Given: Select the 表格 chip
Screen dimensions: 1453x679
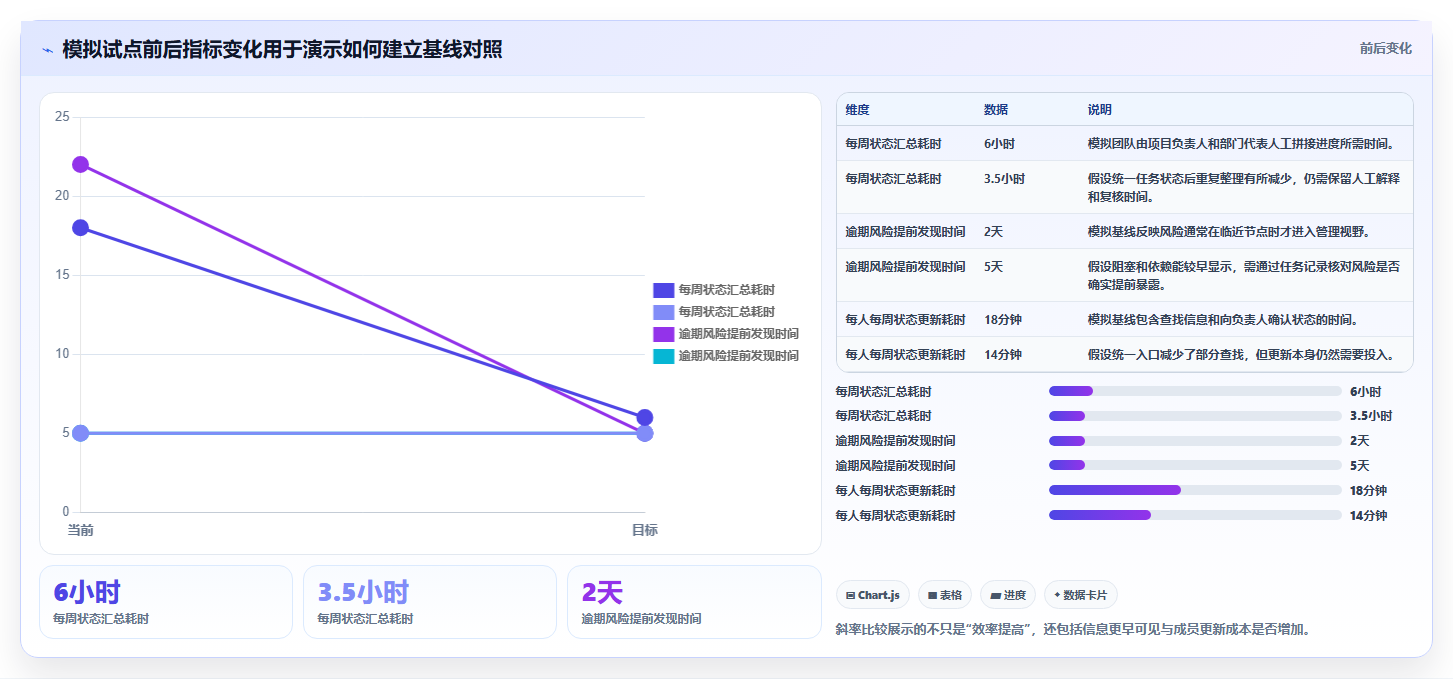Looking at the screenshot, I should pyautogui.click(x=944, y=595).
